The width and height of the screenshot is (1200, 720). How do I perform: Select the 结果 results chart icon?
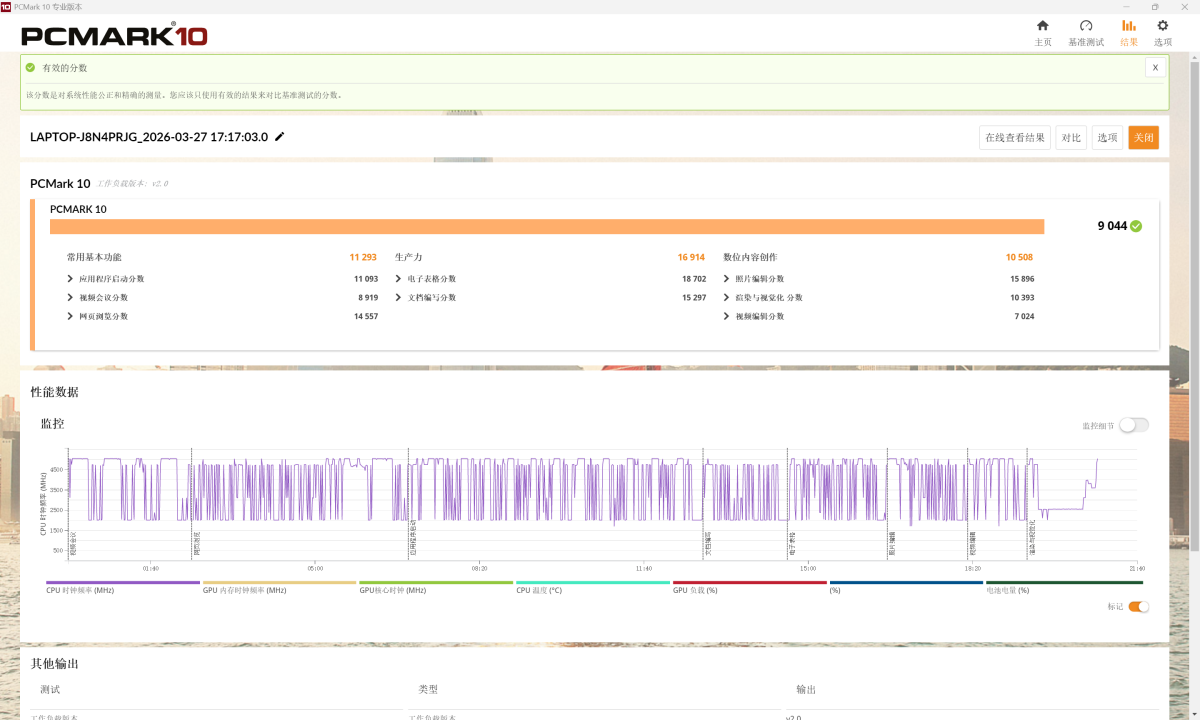pos(1129,26)
